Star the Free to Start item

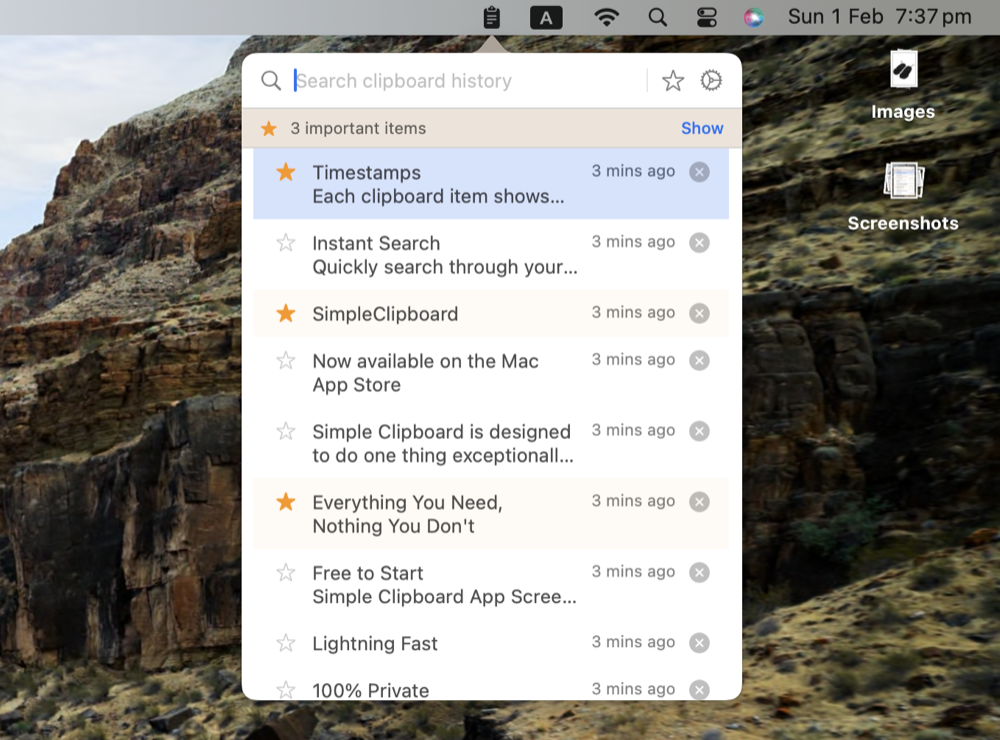point(286,572)
